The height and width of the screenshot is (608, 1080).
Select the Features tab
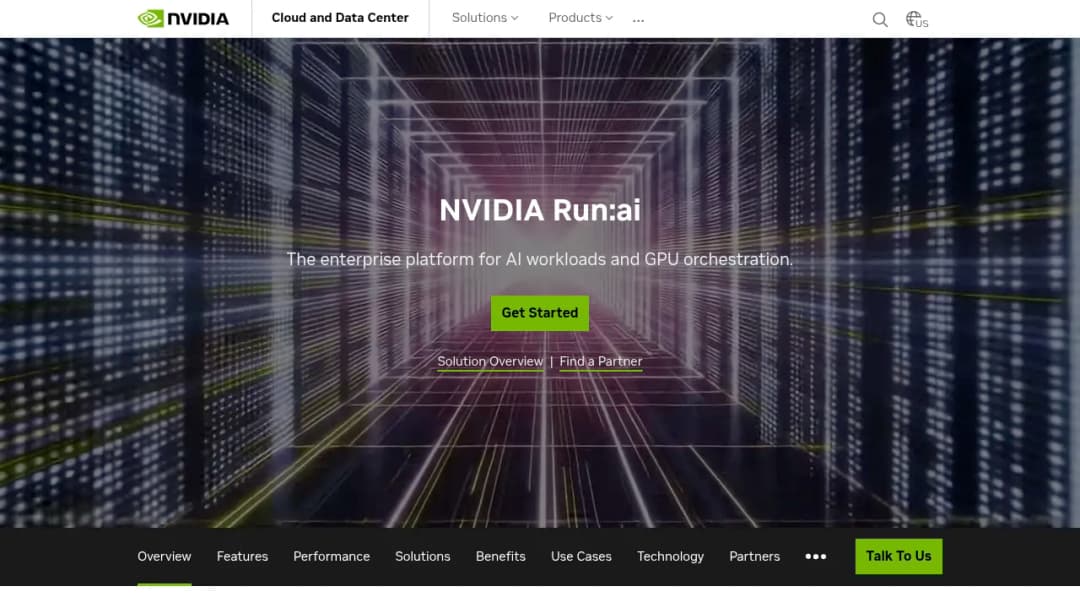coord(242,556)
